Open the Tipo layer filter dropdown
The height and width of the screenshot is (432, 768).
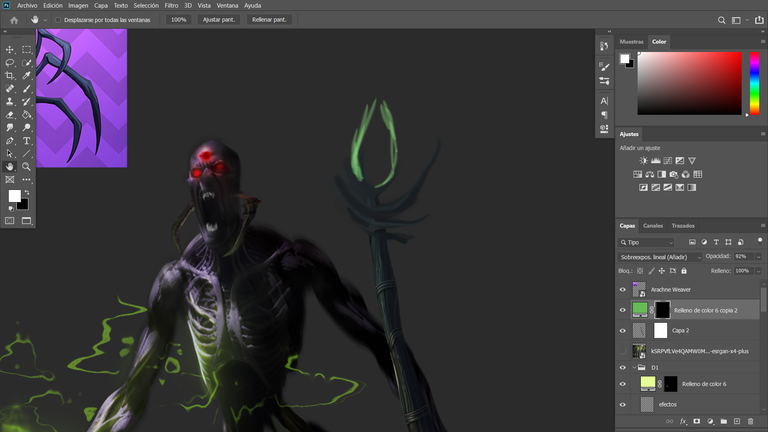647,242
